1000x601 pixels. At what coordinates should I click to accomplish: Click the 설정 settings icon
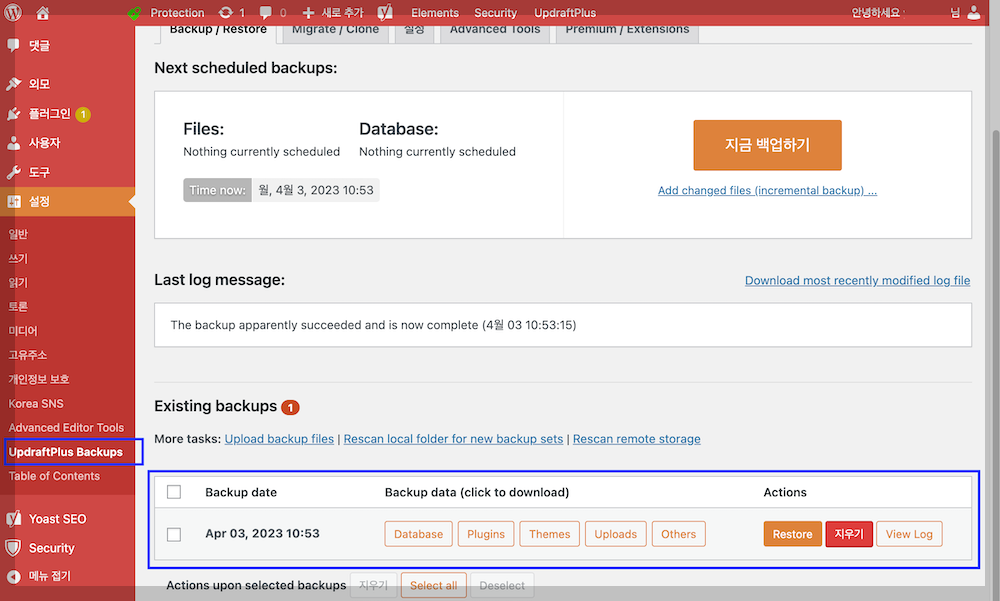coord(13,202)
